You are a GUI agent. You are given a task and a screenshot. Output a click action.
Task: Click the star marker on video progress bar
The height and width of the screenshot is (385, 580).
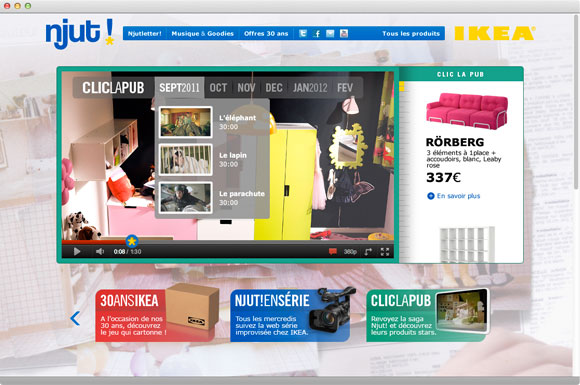132,242
